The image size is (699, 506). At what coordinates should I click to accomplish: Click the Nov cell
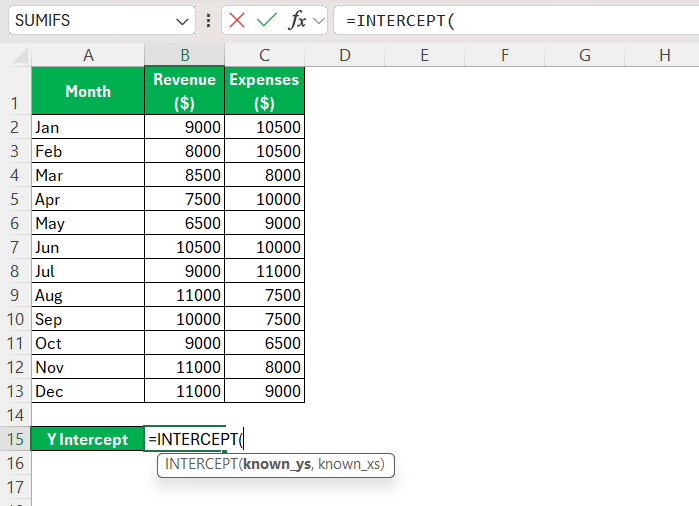coord(88,367)
